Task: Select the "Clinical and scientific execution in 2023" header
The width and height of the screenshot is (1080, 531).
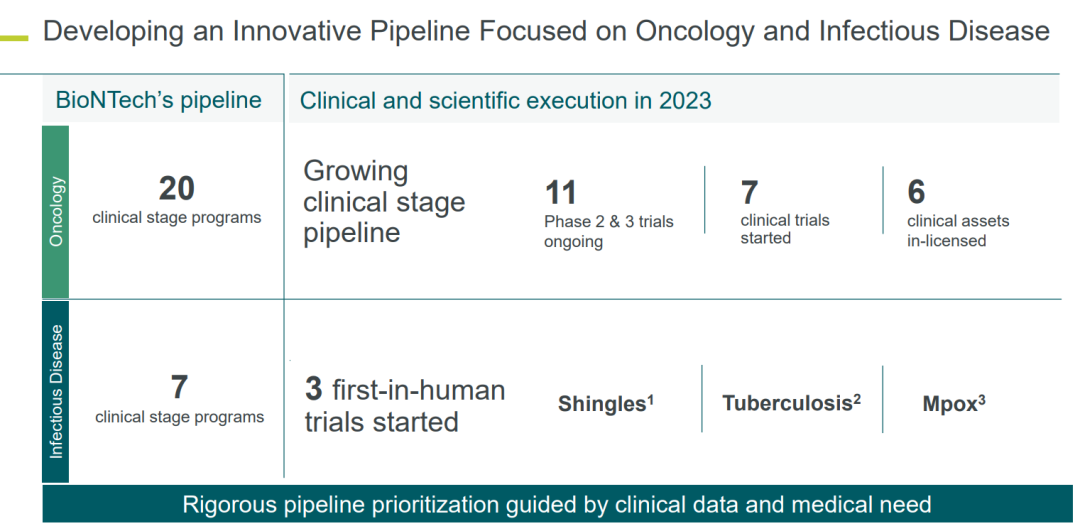Action: (505, 100)
